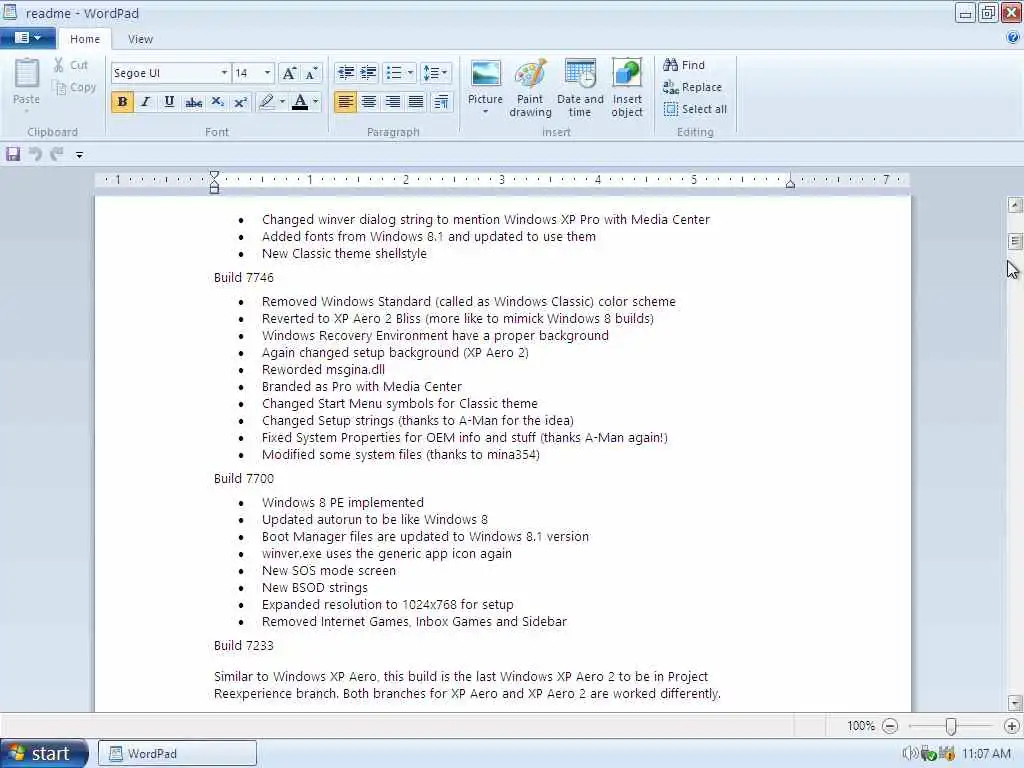Open the paragraph settings dialog icon
Viewport: 1024px width, 768px height.
click(x=441, y=102)
